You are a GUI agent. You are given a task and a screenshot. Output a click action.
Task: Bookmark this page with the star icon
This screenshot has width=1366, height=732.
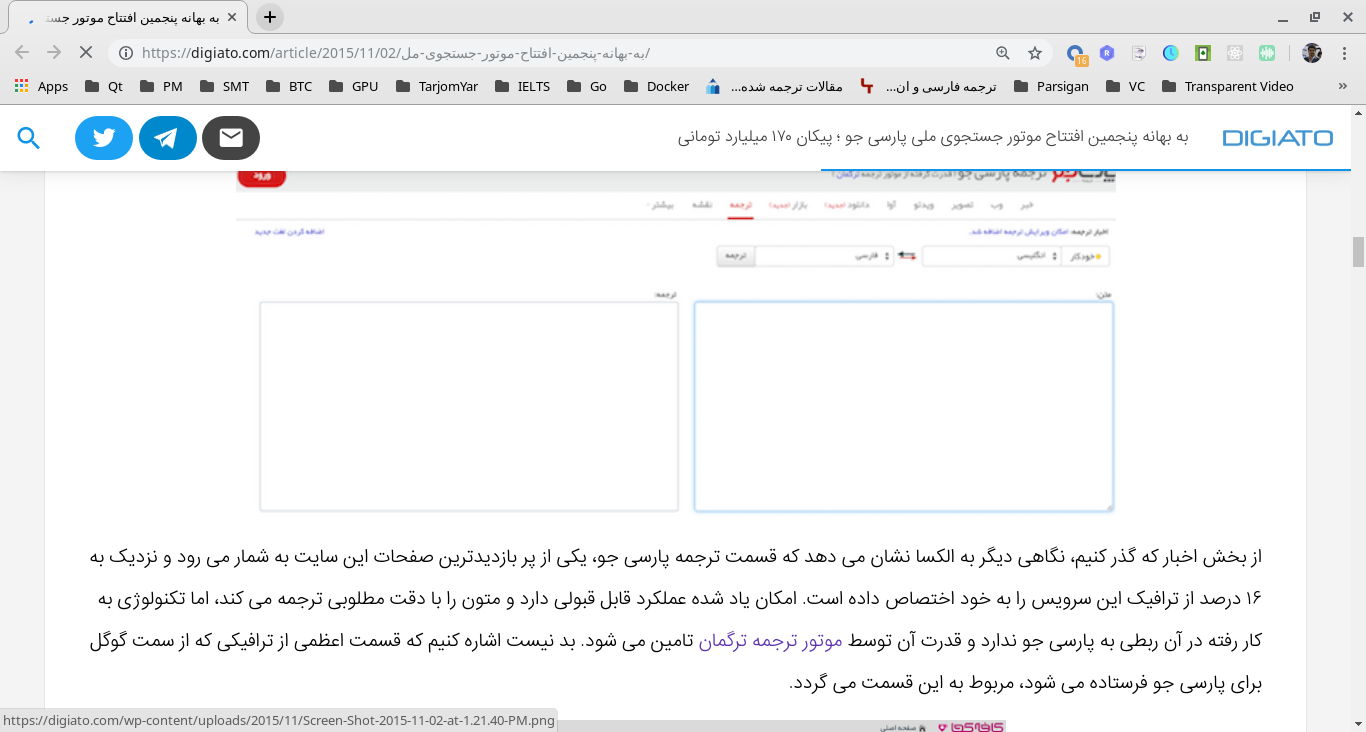pos(1035,53)
